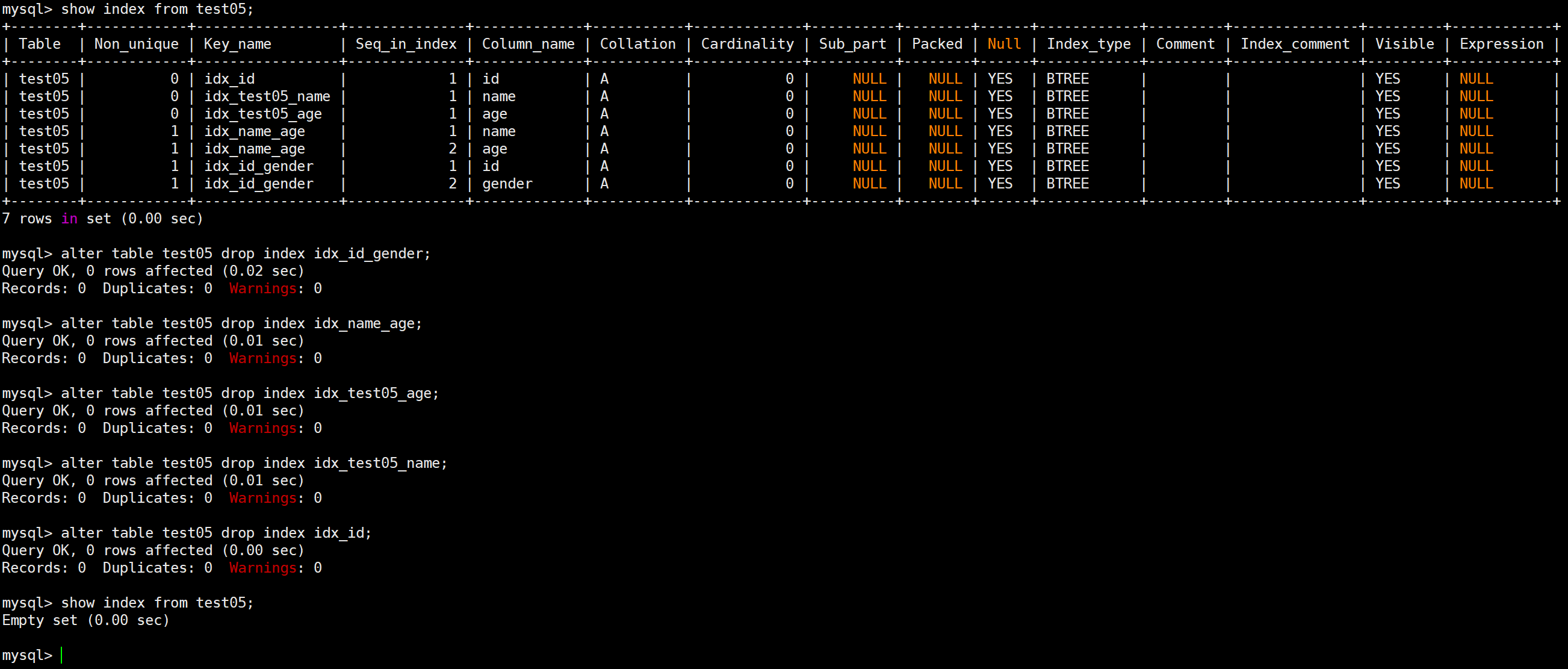The width and height of the screenshot is (1568, 669).
Task: Click the 'Column_name' column header
Action: 528,45
